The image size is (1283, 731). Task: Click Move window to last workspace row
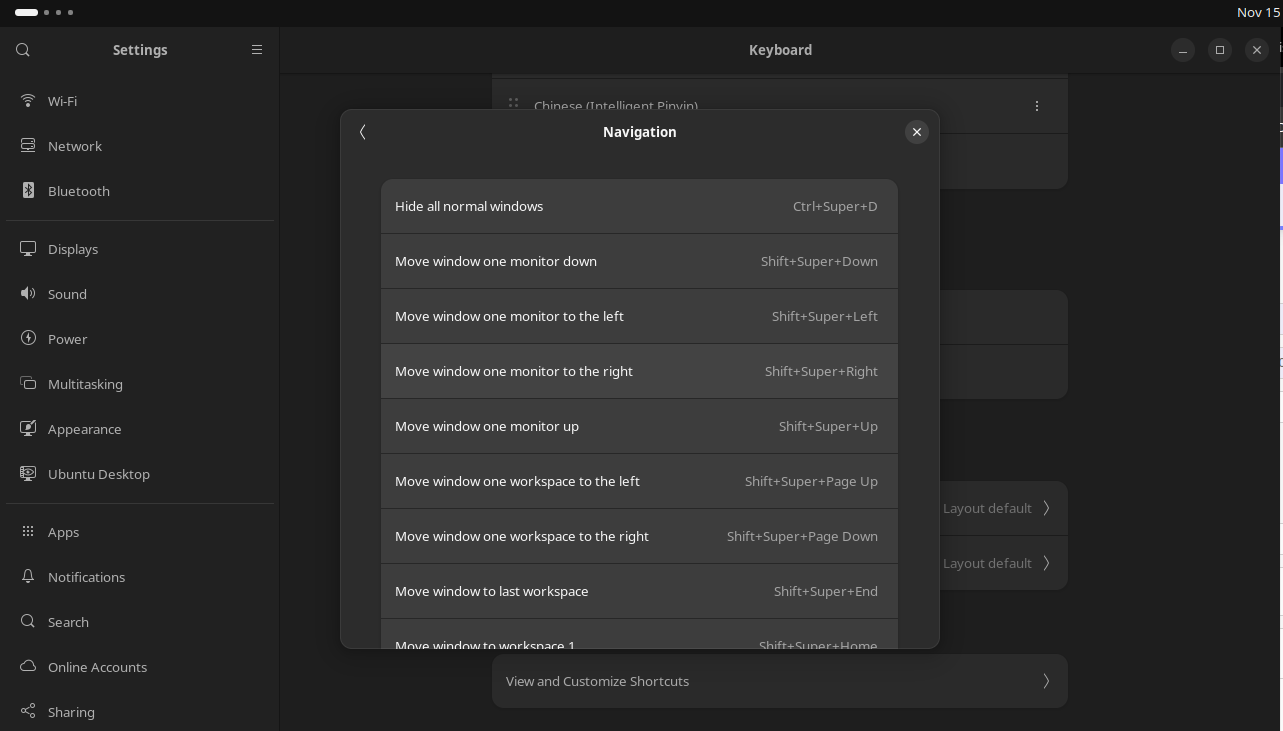[x=638, y=592]
